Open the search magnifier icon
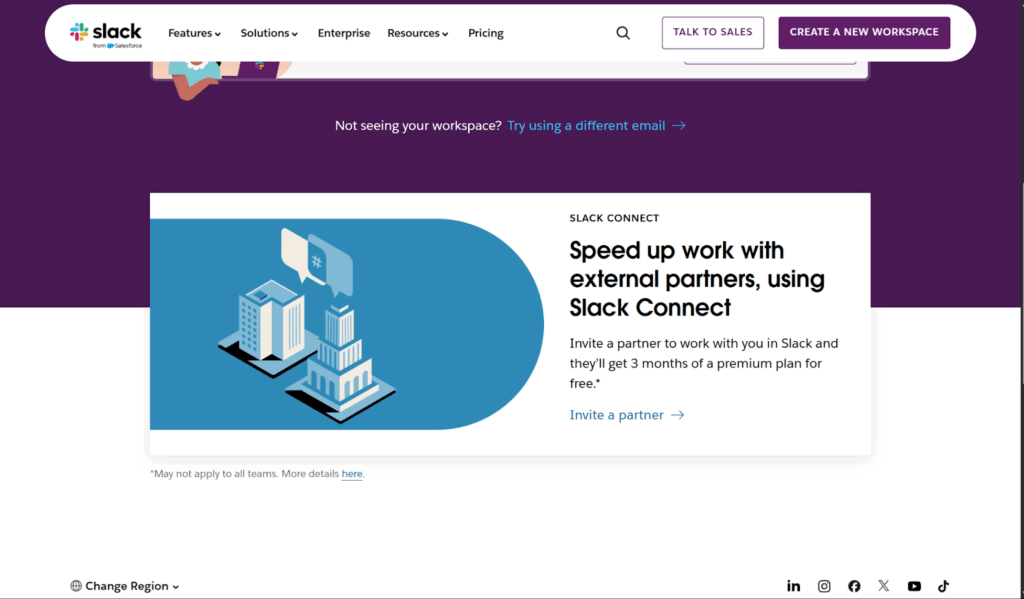This screenshot has height=599, width=1024. point(623,33)
